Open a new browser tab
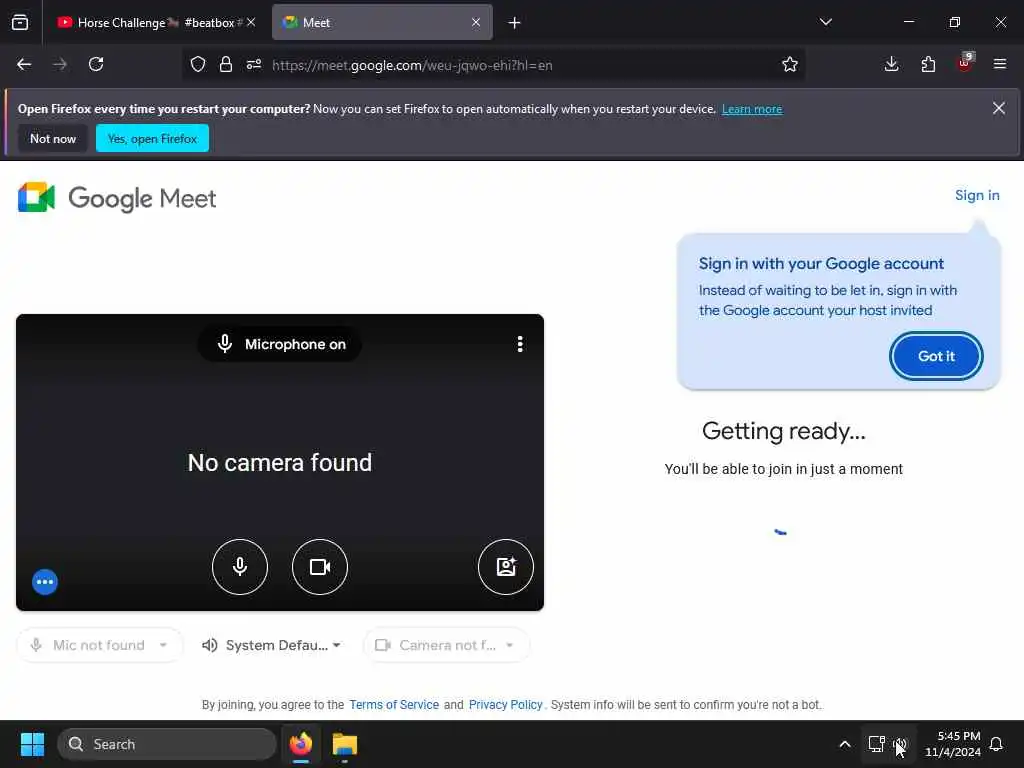 (514, 23)
